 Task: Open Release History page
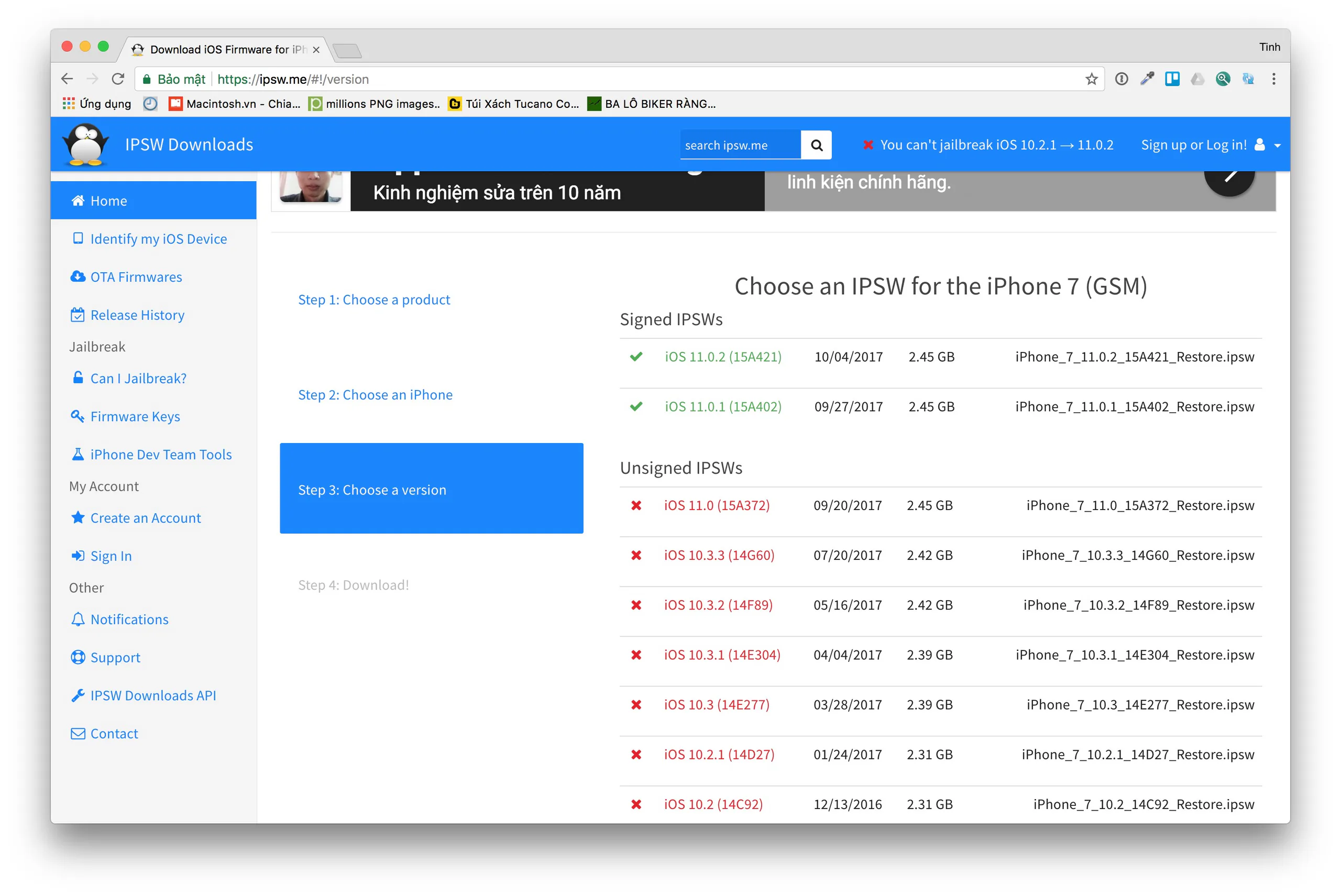[127, 315]
